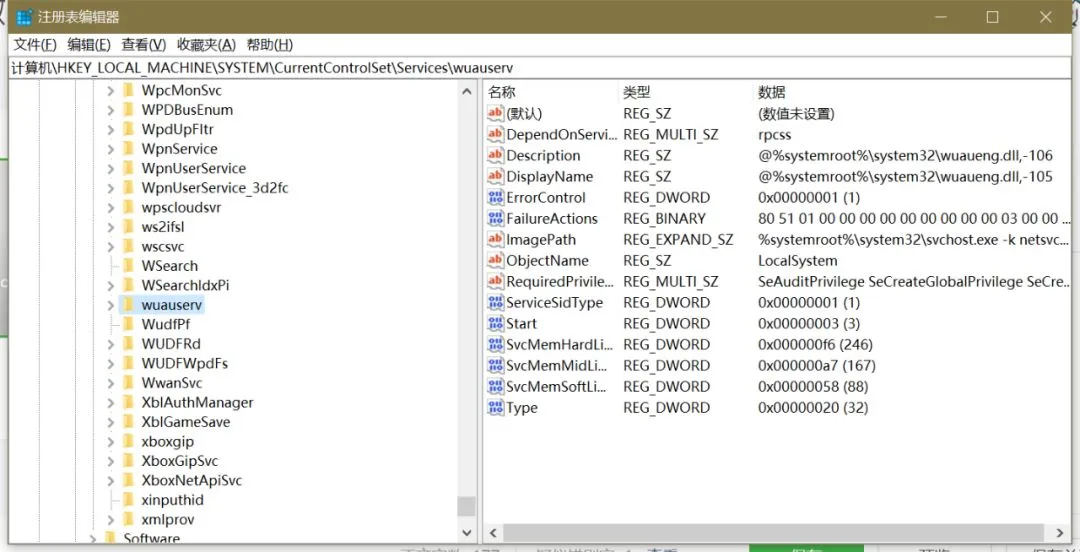
Task: Click the REG_EXPAND_SZ type cell
Action: pos(678,240)
